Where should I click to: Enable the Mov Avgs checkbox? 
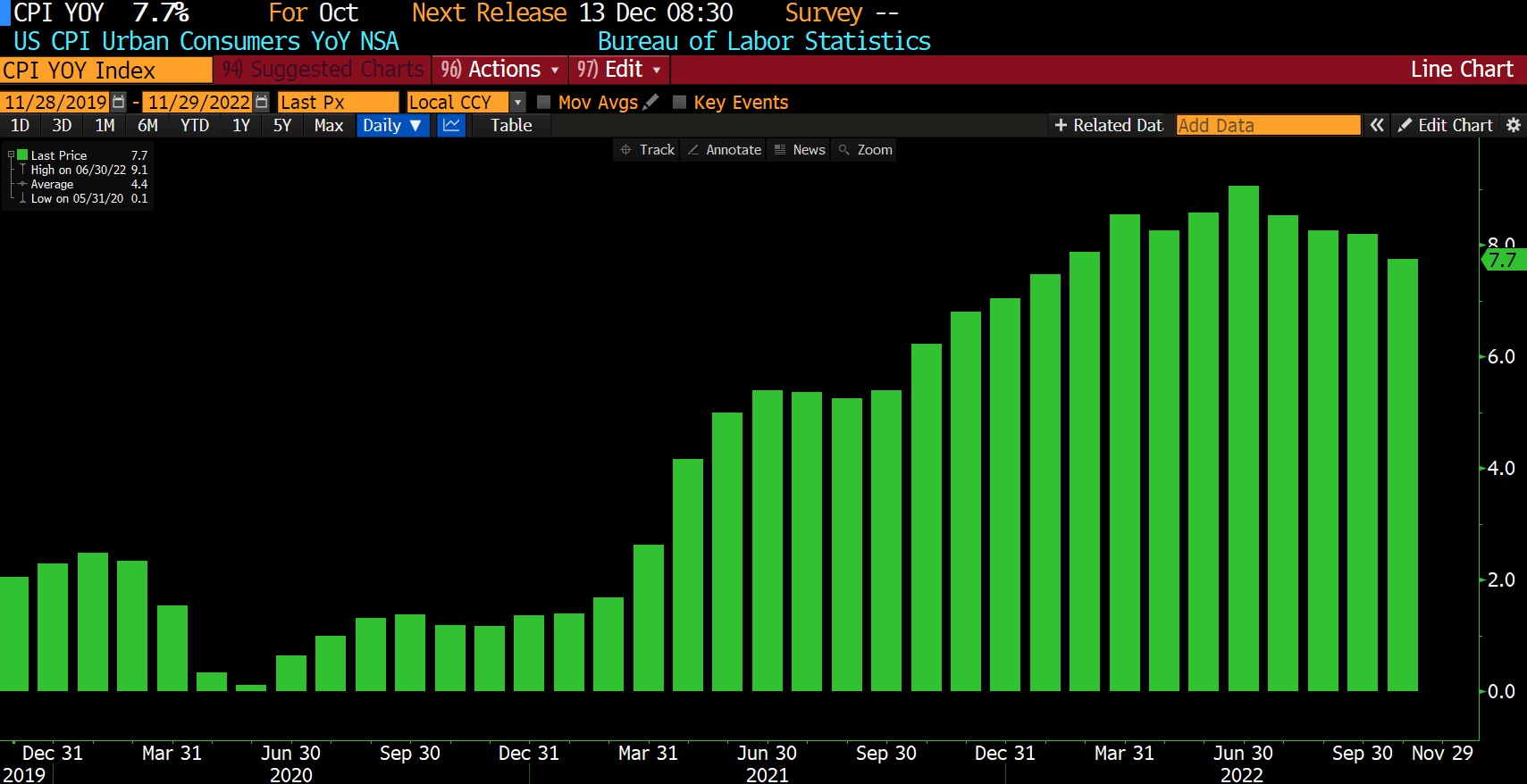pyautogui.click(x=543, y=102)
